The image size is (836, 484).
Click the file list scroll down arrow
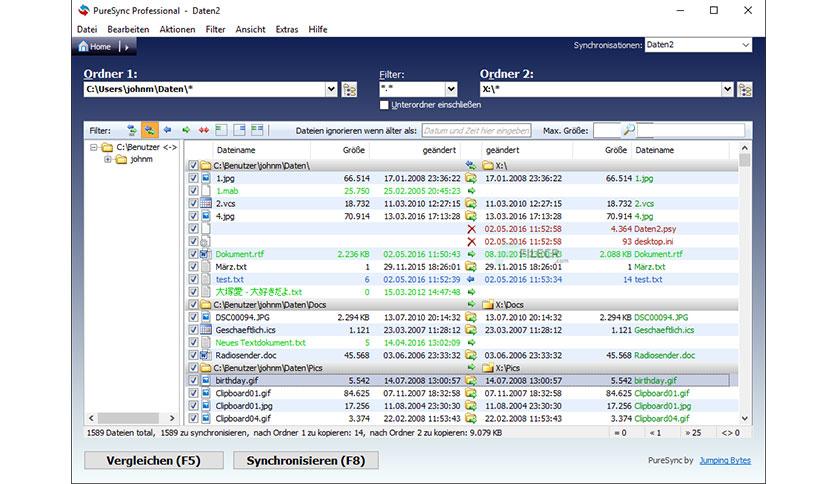[745, 418]
